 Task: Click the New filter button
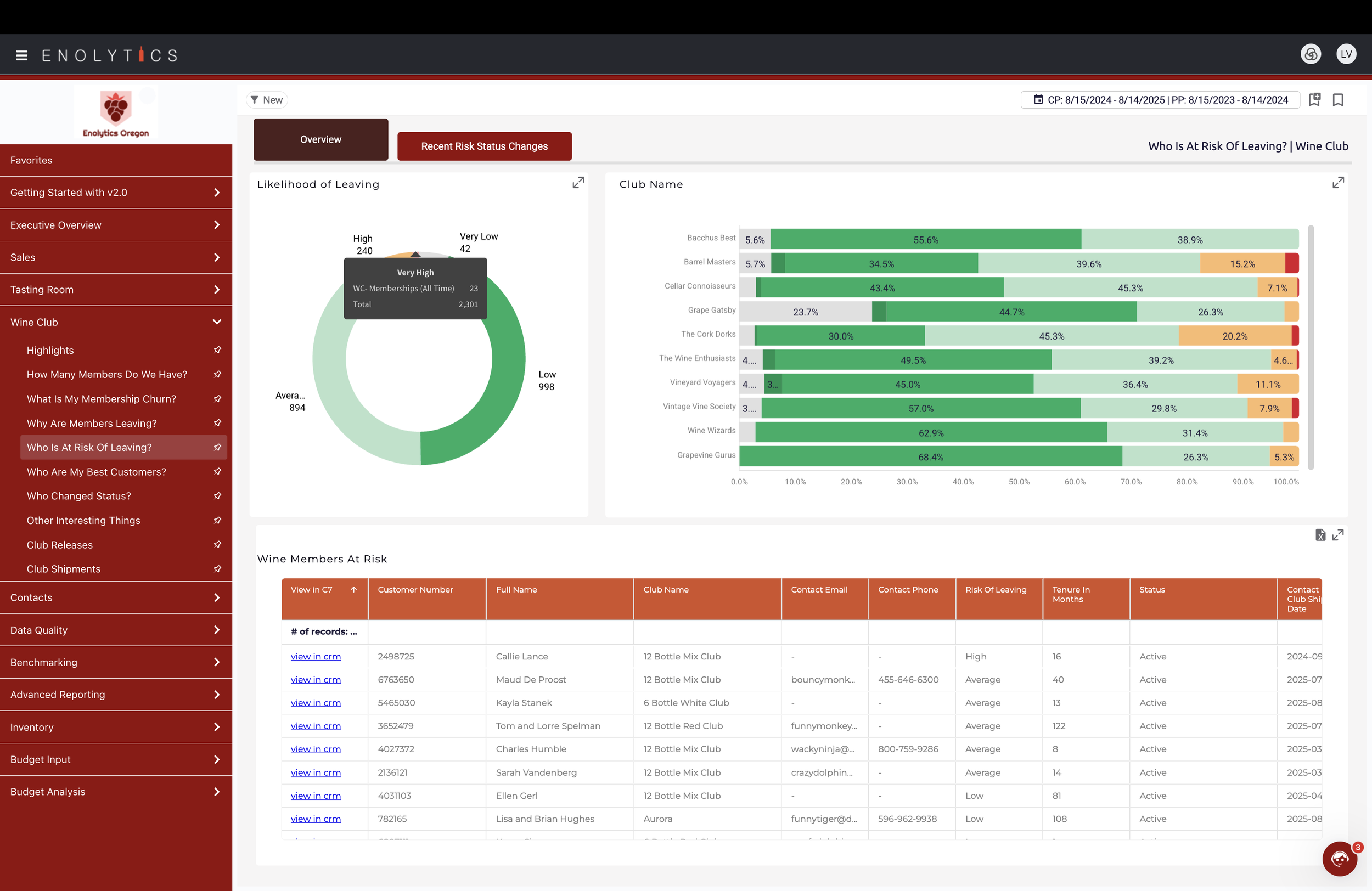[x=266, y=100]
